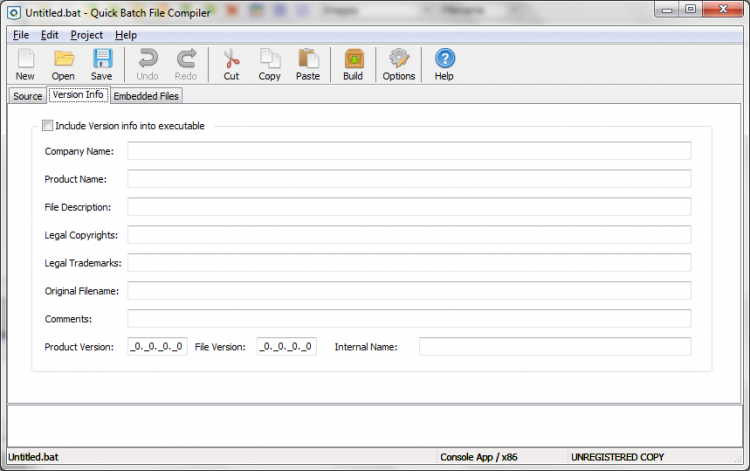
Task: Focus the Legal Copyrights field
Action: pos(409,235)
